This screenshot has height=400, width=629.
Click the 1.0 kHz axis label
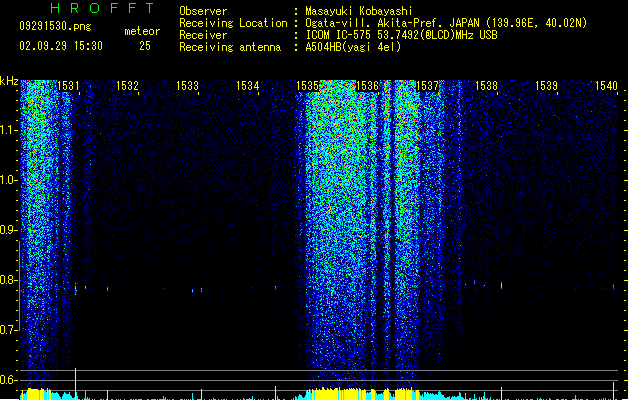click(x=8, y=180)
